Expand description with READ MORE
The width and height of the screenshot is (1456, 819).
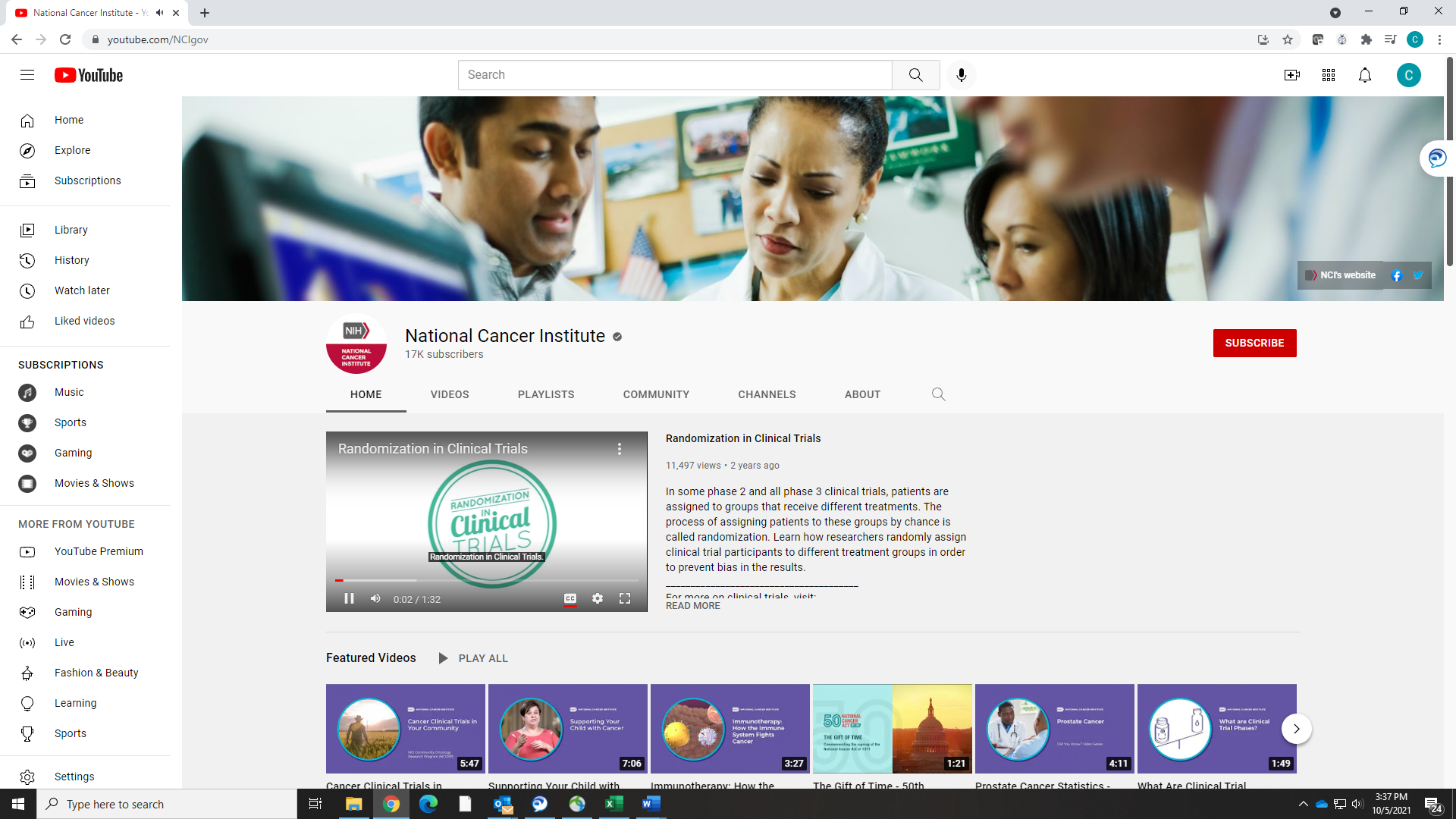coord(692,606)
